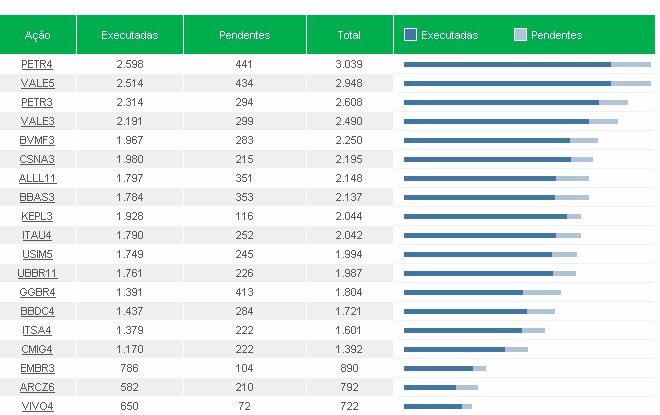Select BBDC4 executed value 1.437

(130, 311)
